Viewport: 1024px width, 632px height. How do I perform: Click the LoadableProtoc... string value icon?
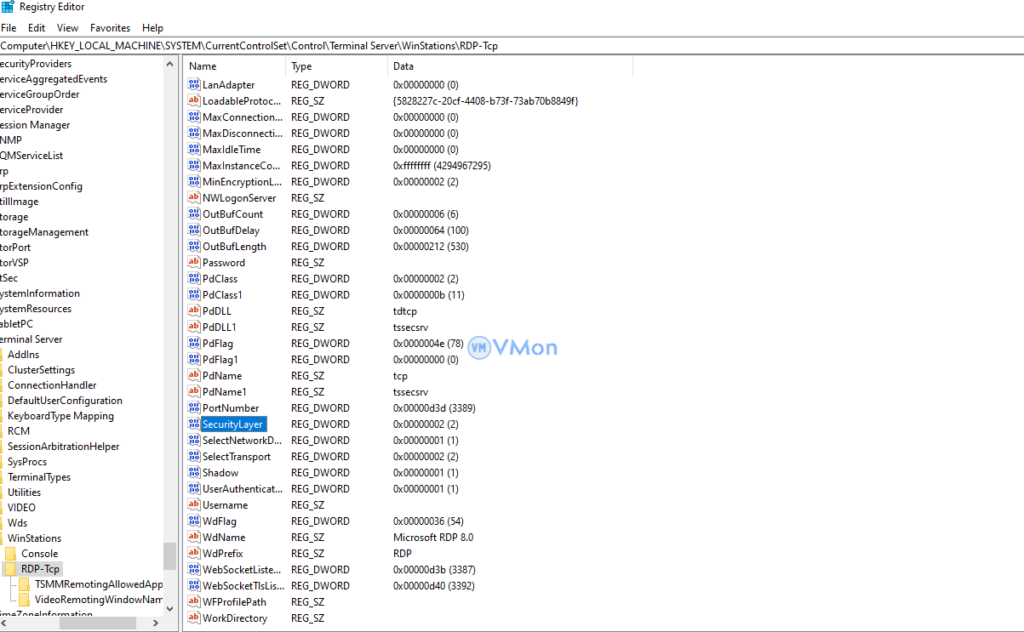pyautogui.click(x=193, y=101)
